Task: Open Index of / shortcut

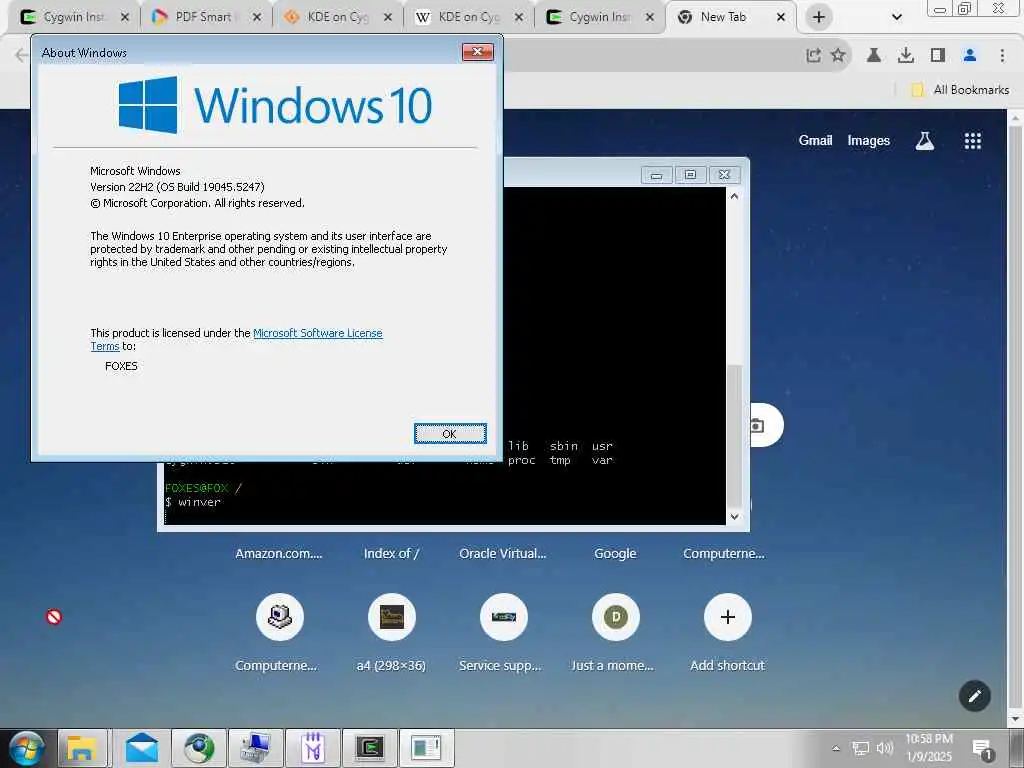Action: click(391, 553)
